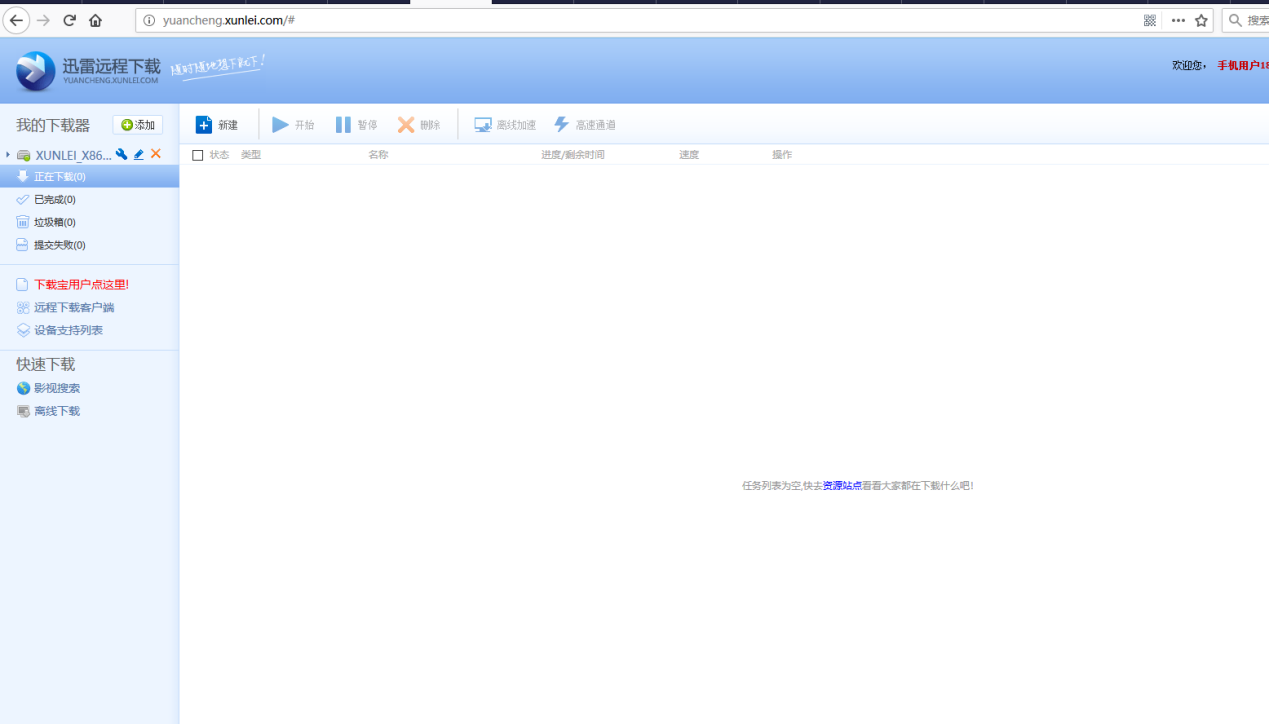This screenshot has height=724, width=1269.
Task: Click the 离线加速 toolbar button
Action: [505, 125]
